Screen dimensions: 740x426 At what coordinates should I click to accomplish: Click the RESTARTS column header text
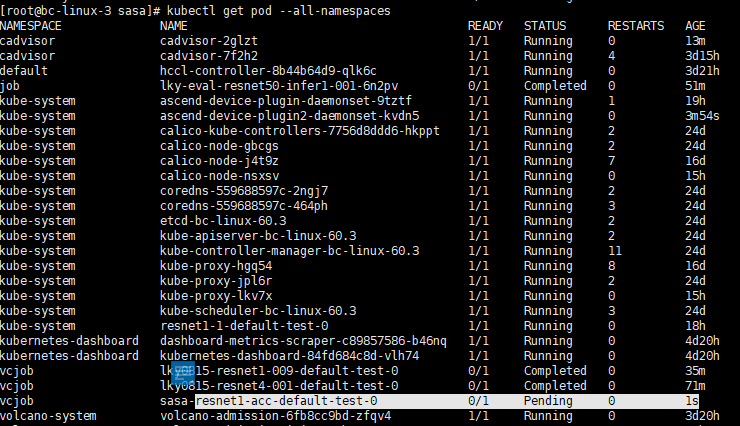click(636, 26)
